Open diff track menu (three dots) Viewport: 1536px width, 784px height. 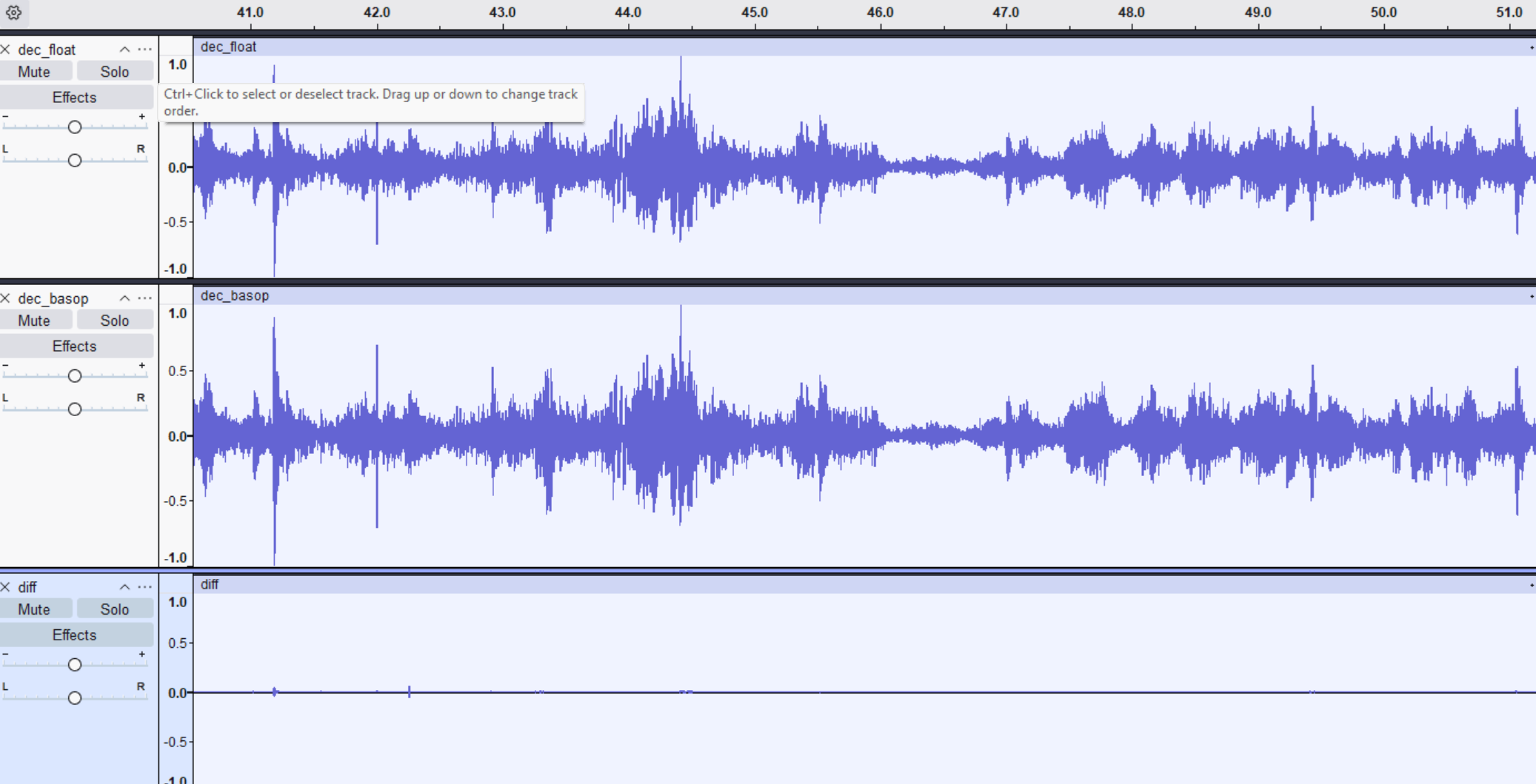click(145, 587)
